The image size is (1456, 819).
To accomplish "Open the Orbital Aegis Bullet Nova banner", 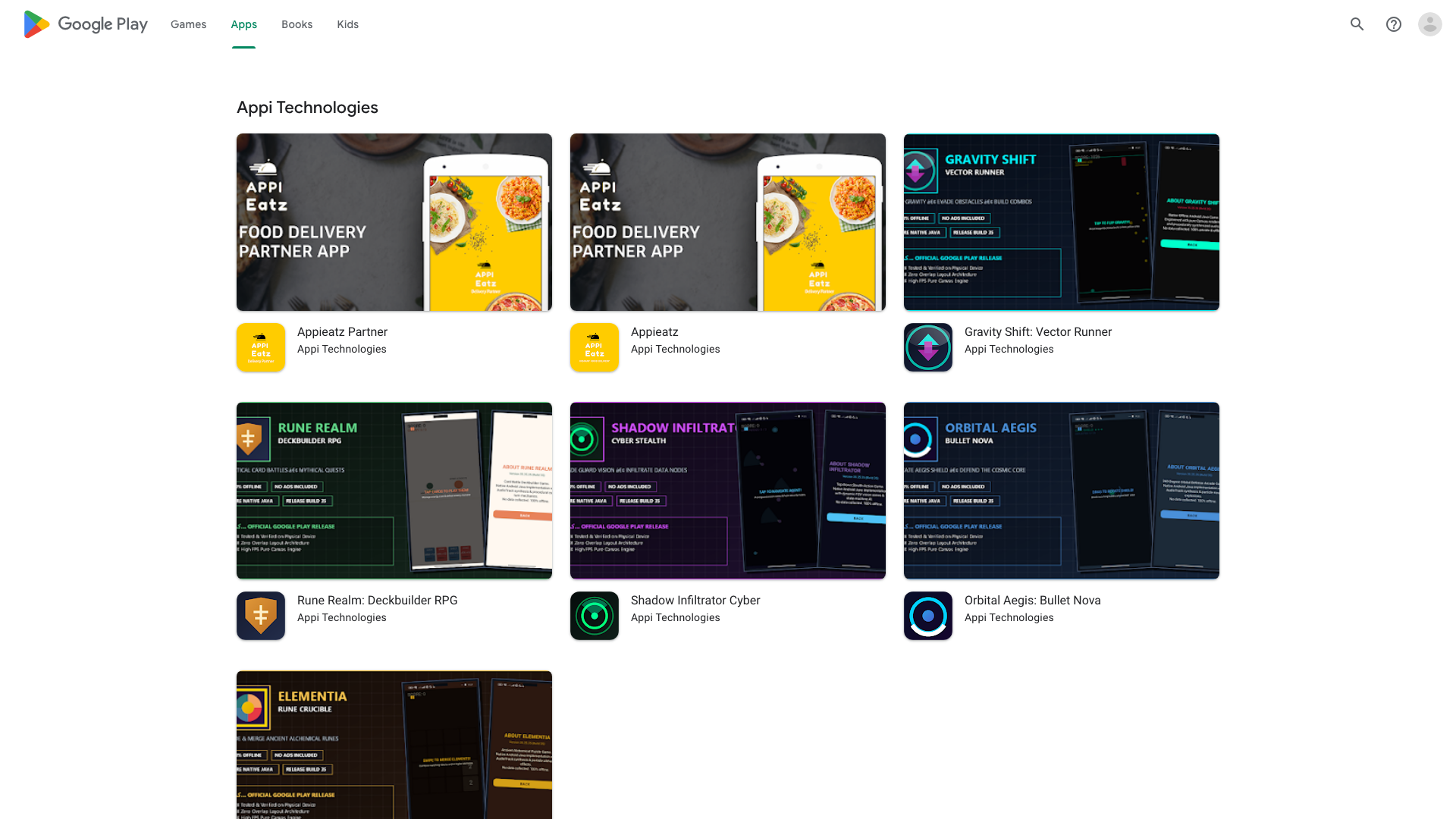I will 1062,491.
